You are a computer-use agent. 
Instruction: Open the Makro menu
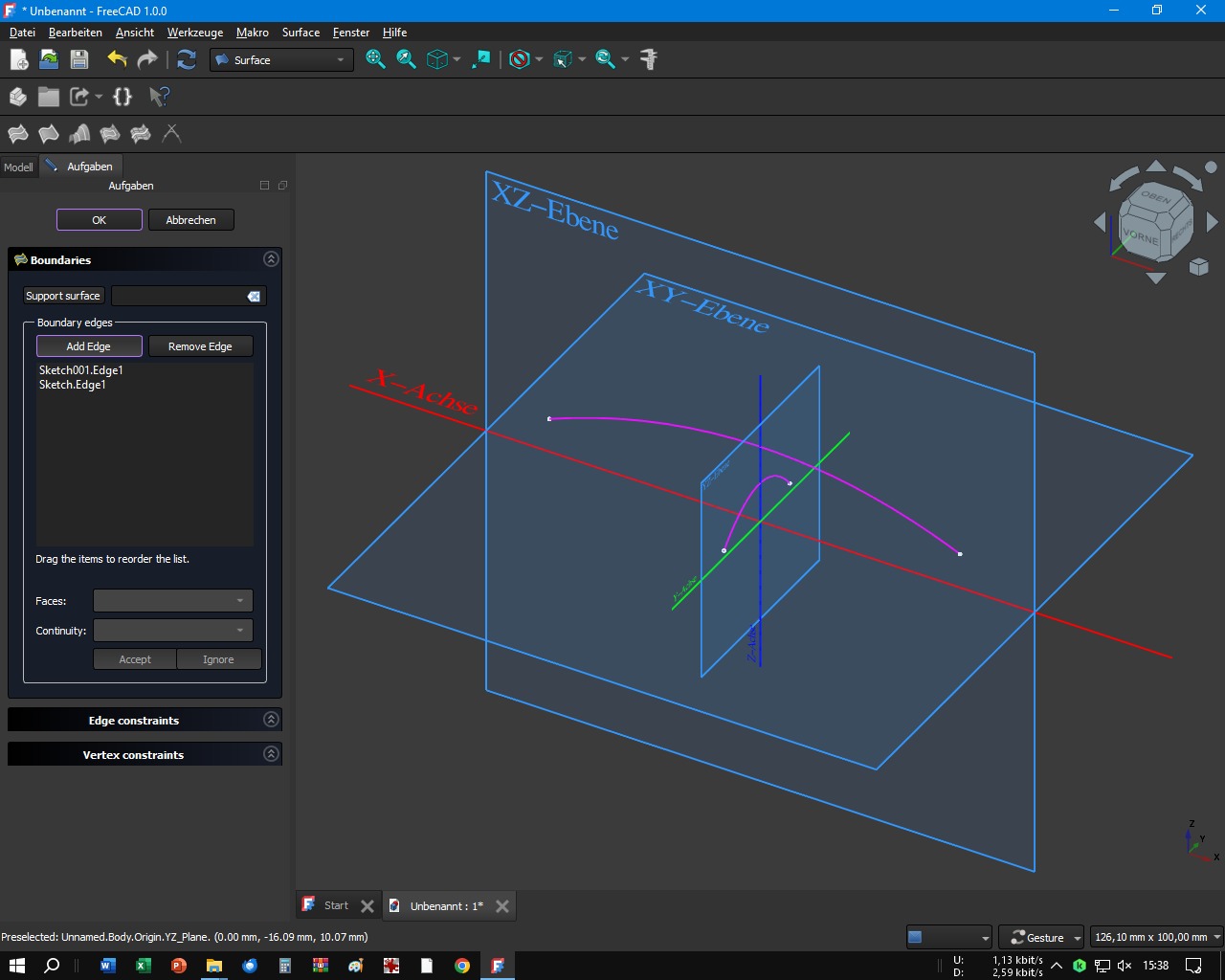(x=253, y=33)
